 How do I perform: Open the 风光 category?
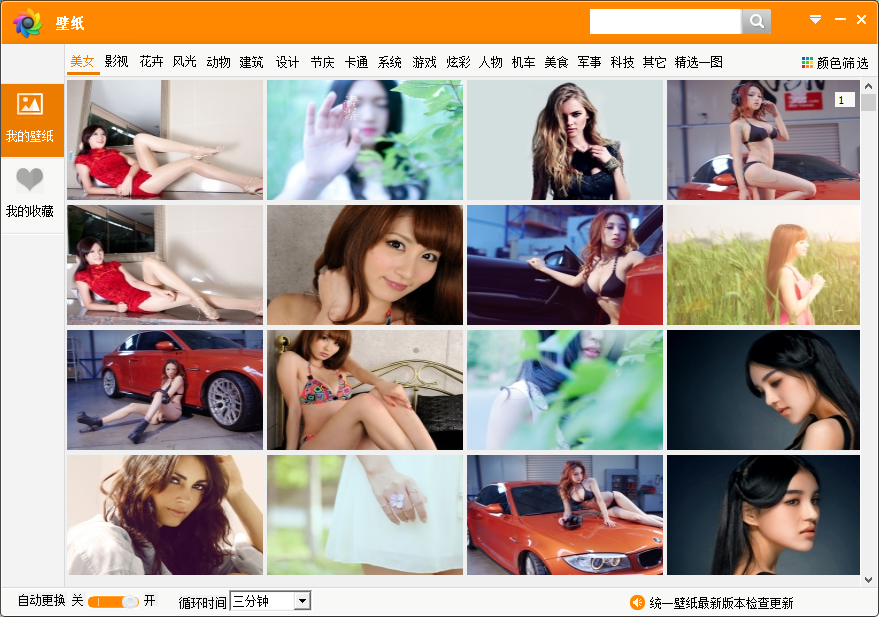(184, 62)
